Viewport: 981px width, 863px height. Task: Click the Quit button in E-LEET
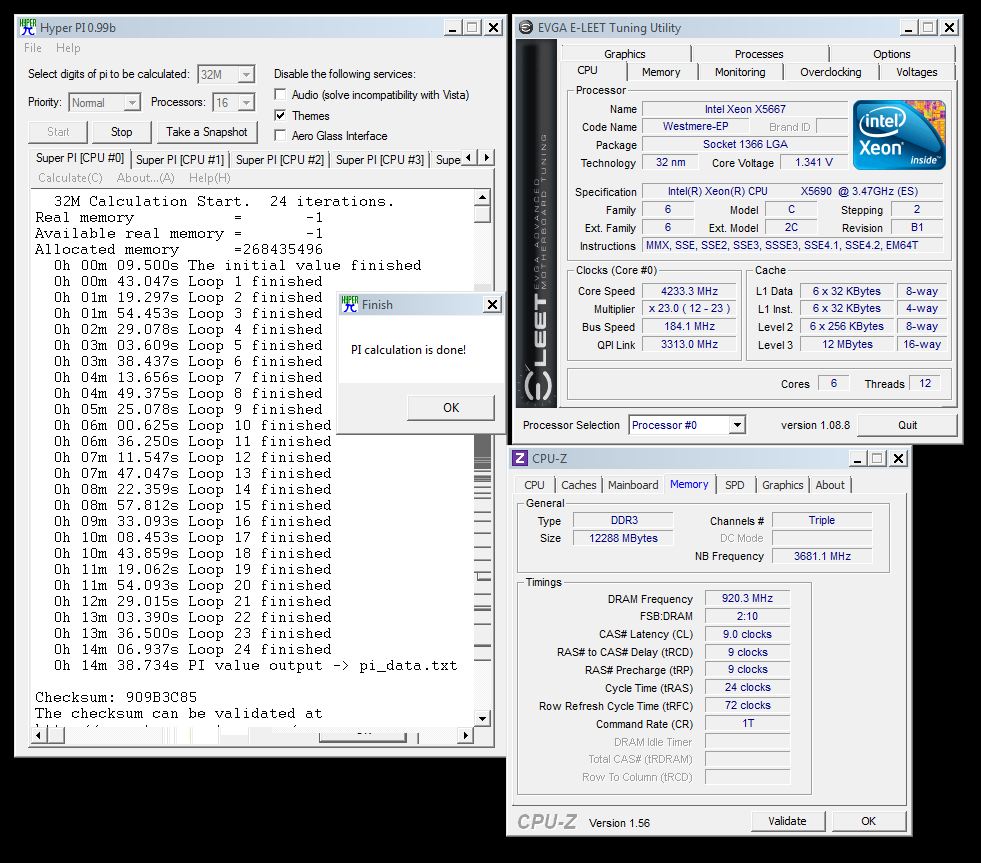coord(907,425)
